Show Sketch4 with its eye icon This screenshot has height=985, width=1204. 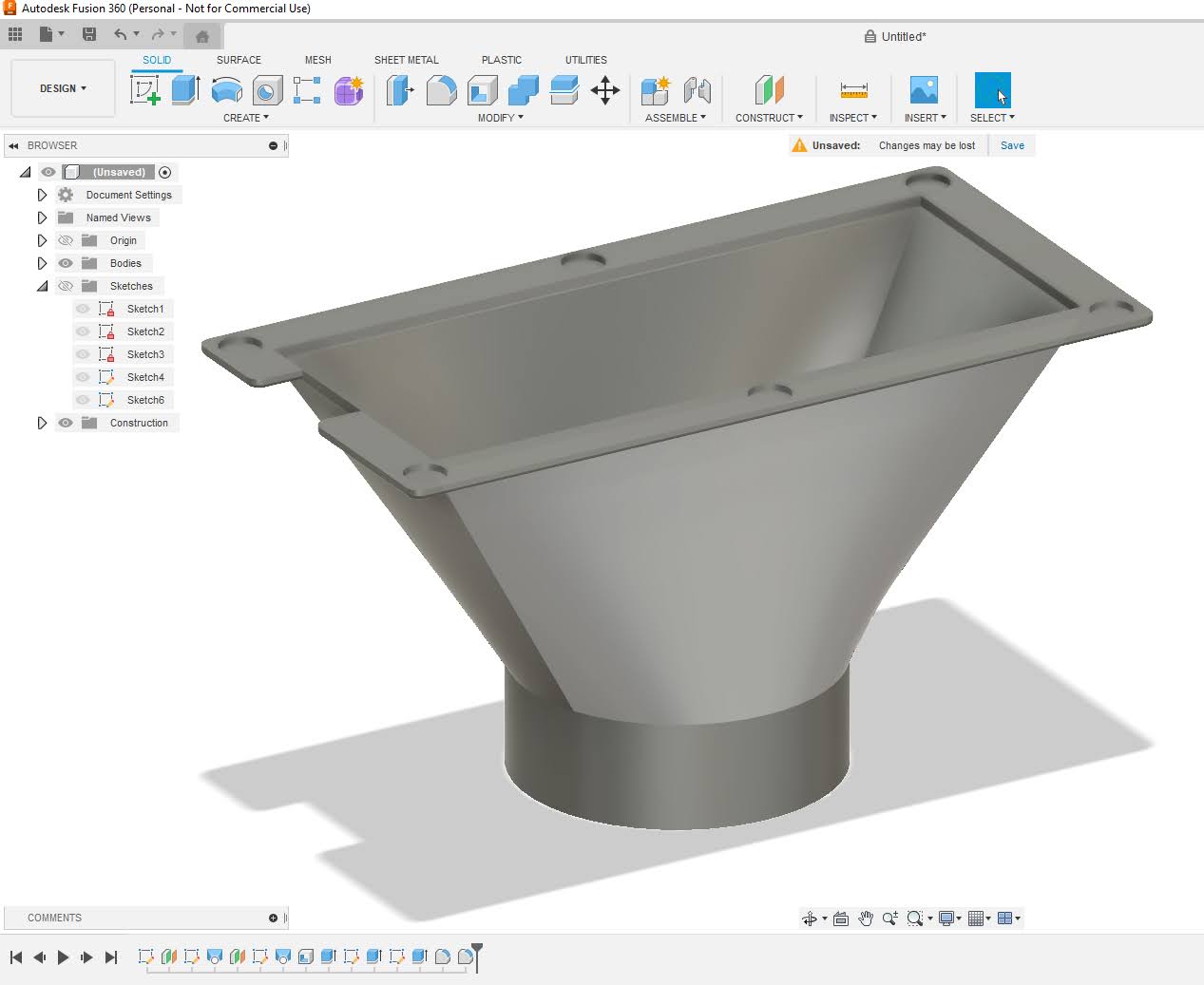(83, 377)
